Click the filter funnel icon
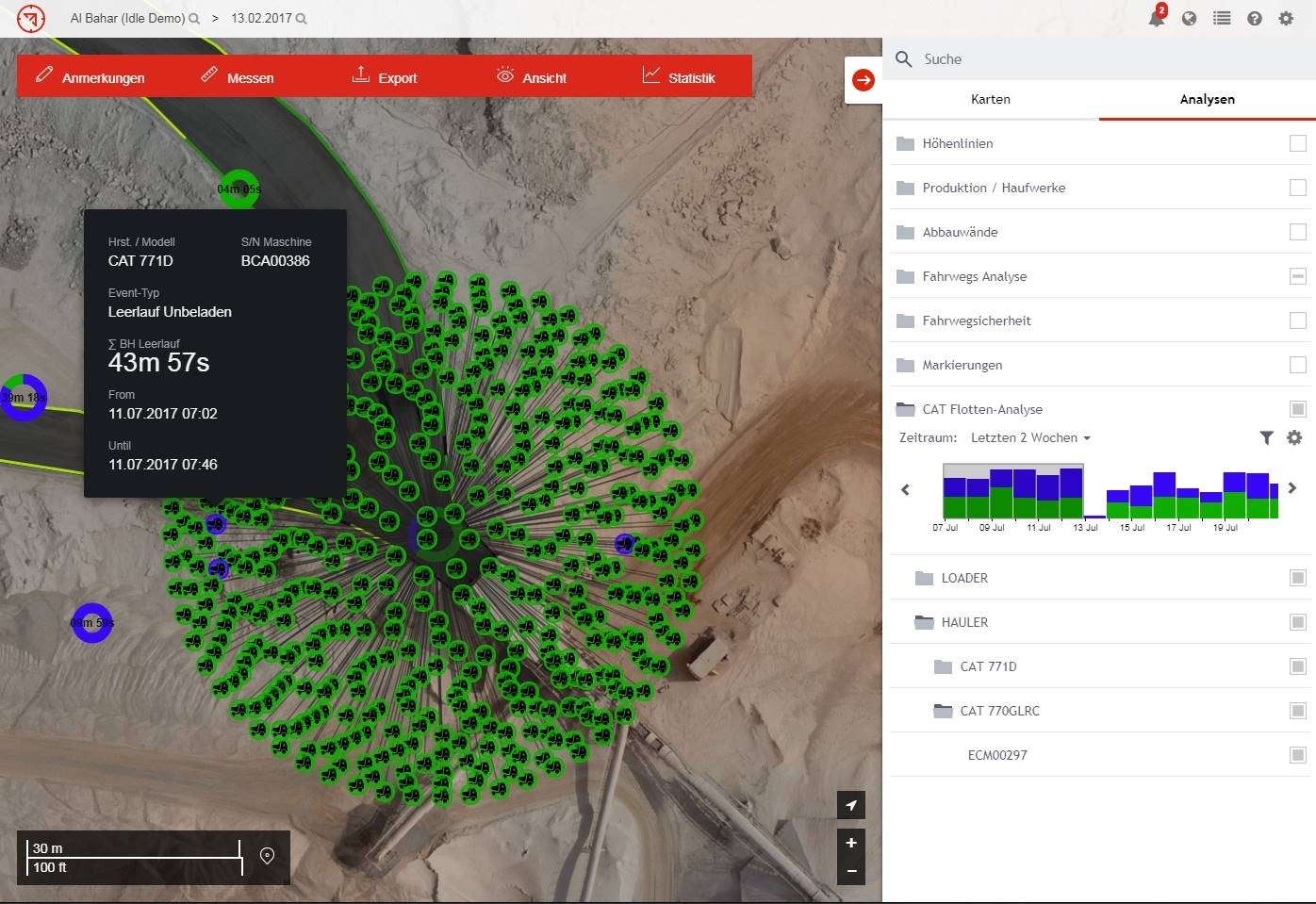Viewport: 1316px width, 904px height. [1266, 437]
